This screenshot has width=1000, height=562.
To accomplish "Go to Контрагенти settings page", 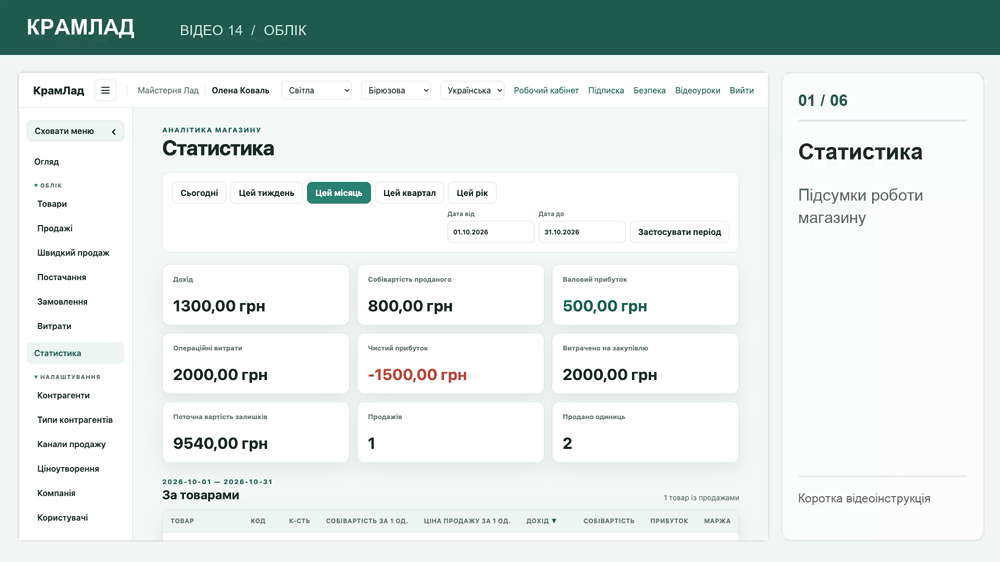I will [63, 396].
